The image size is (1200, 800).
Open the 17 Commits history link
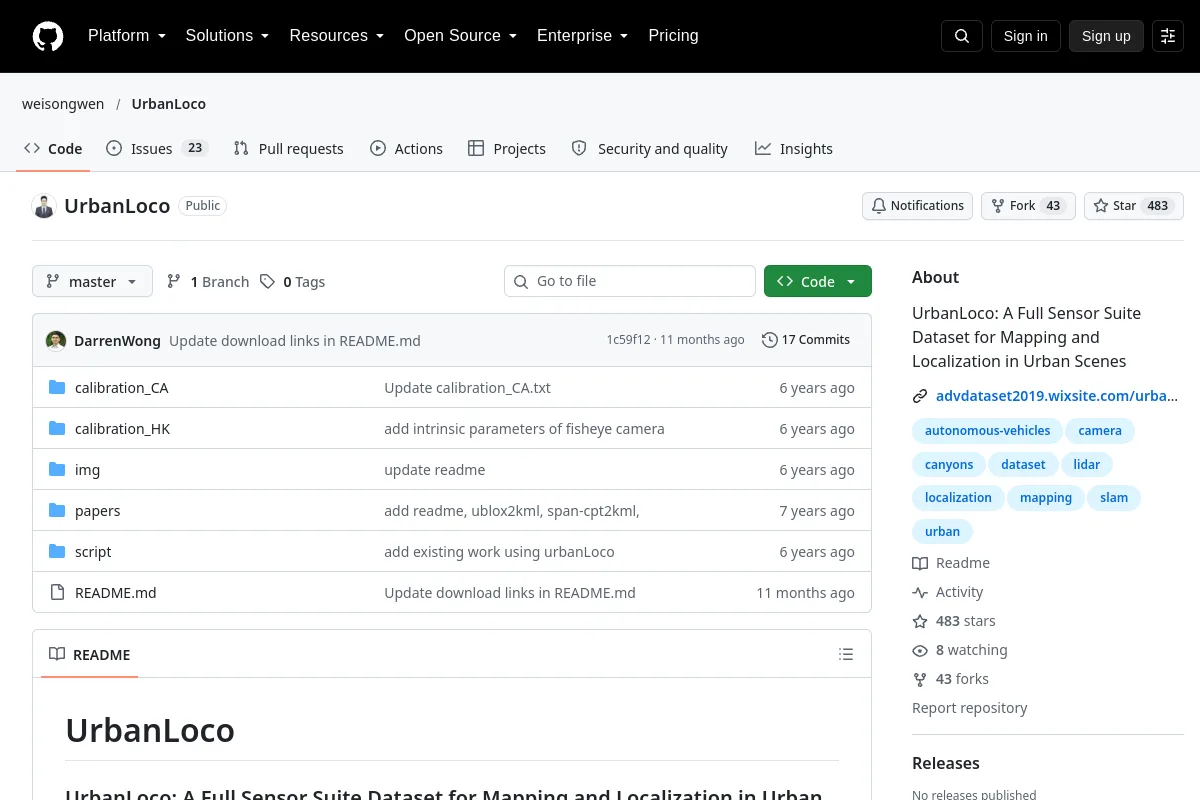click(x=806, y=340)
